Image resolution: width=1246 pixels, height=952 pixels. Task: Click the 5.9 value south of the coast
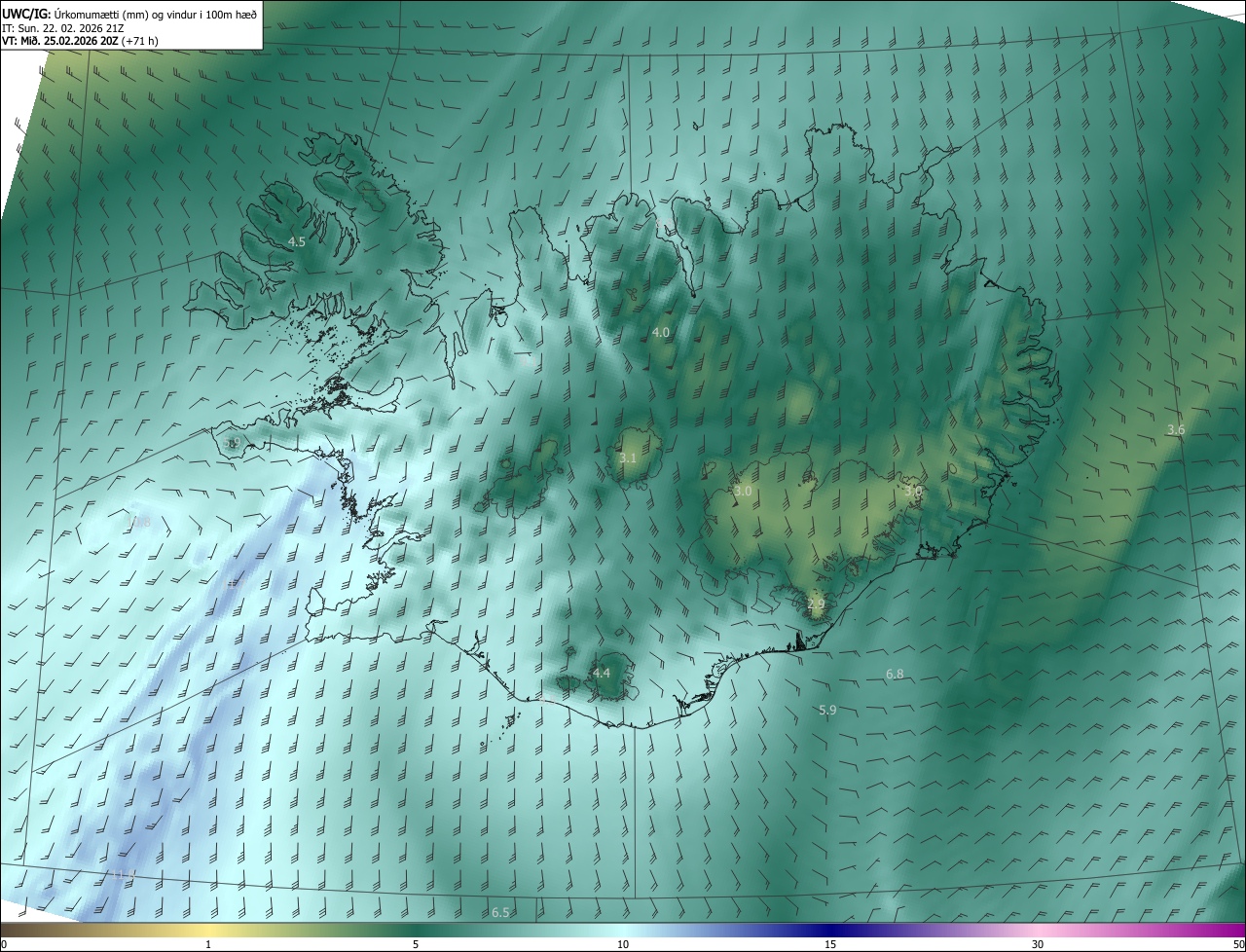(827, 711)
